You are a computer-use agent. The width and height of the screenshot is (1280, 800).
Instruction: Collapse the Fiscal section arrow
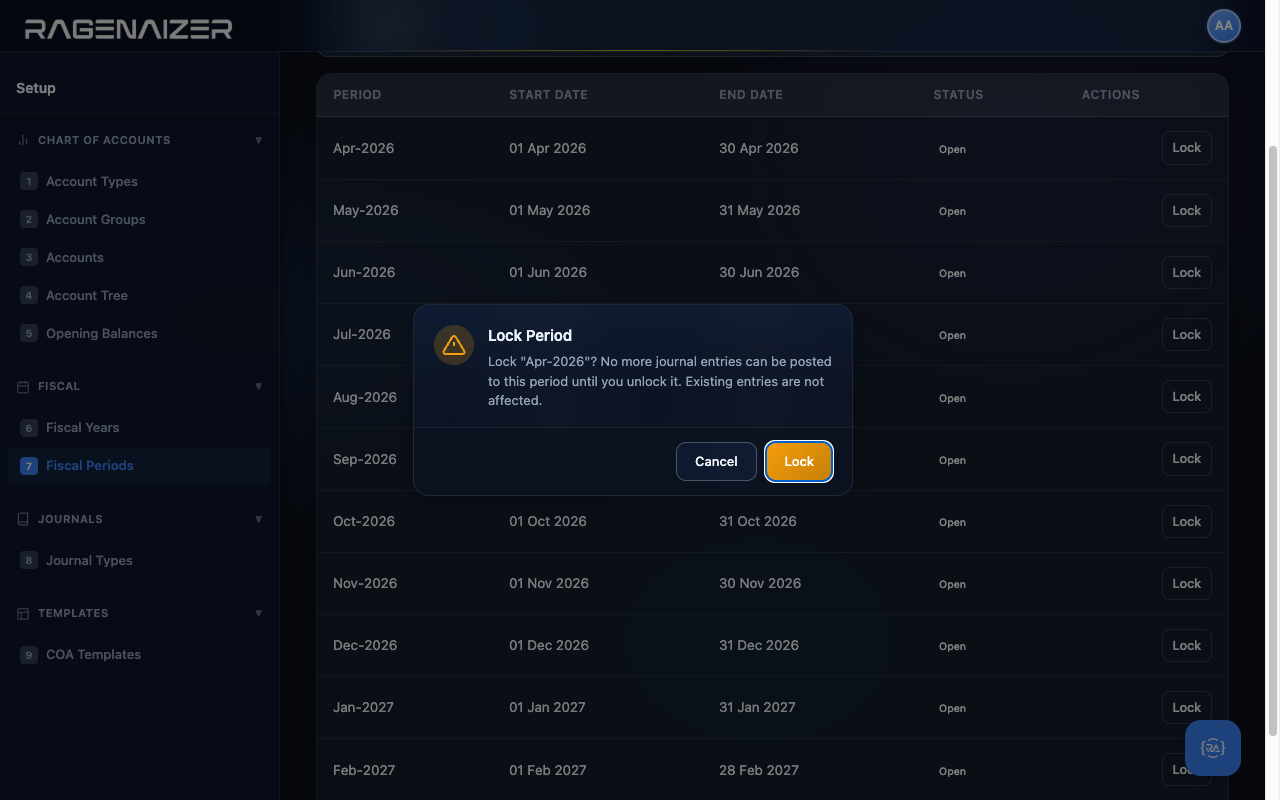click(x=259, y=386)
